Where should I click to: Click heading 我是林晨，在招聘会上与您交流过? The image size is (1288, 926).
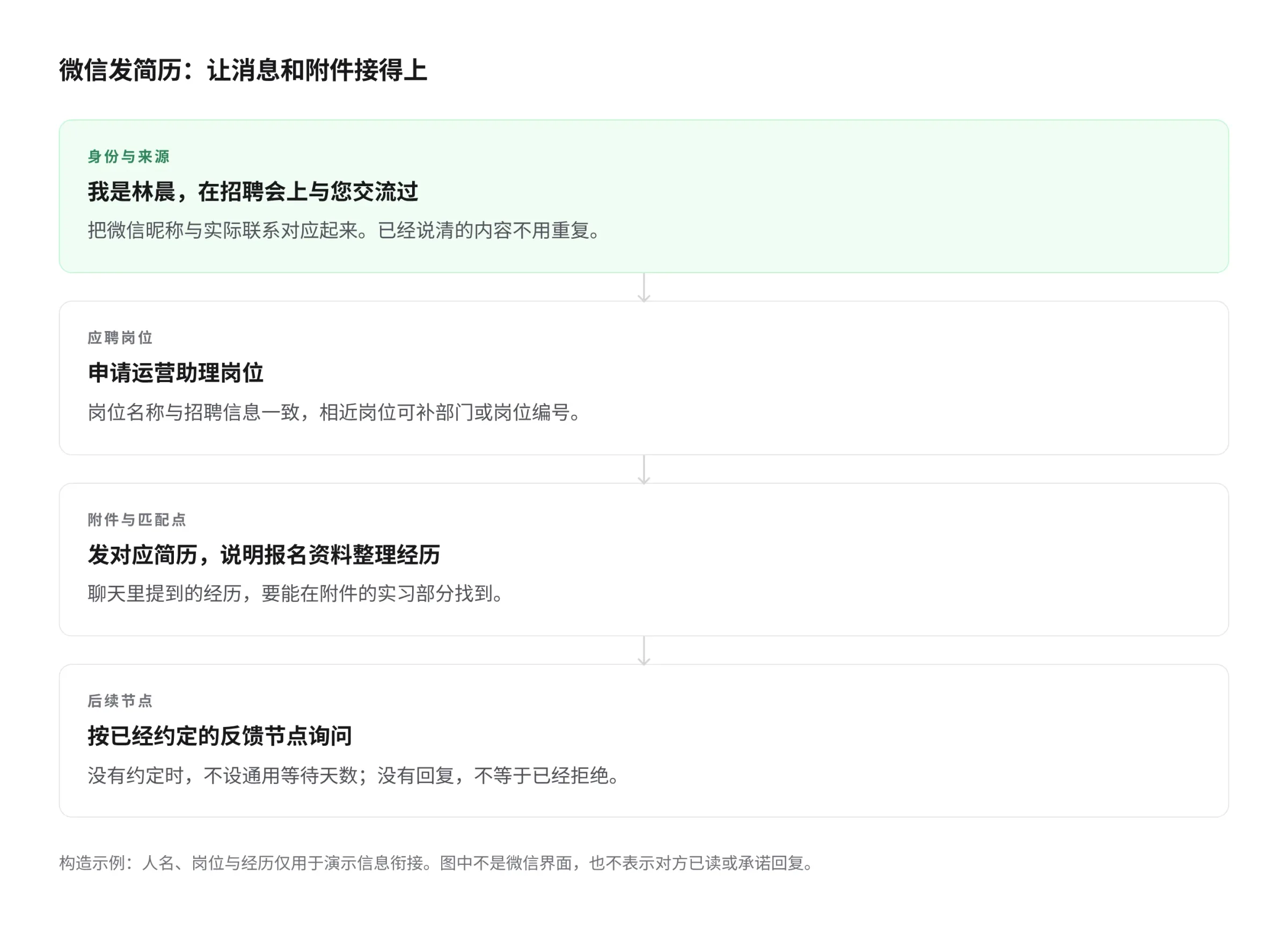click(253, 192)
